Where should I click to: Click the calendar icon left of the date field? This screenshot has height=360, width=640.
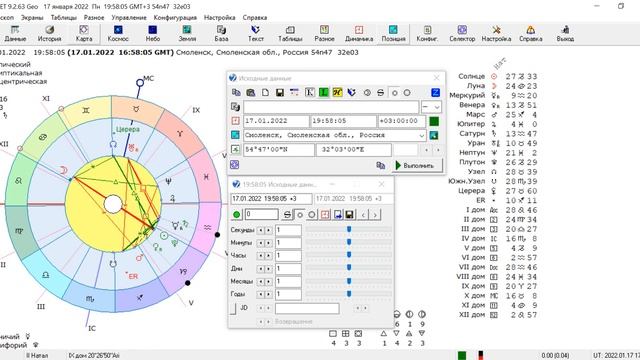coord(236,121)
